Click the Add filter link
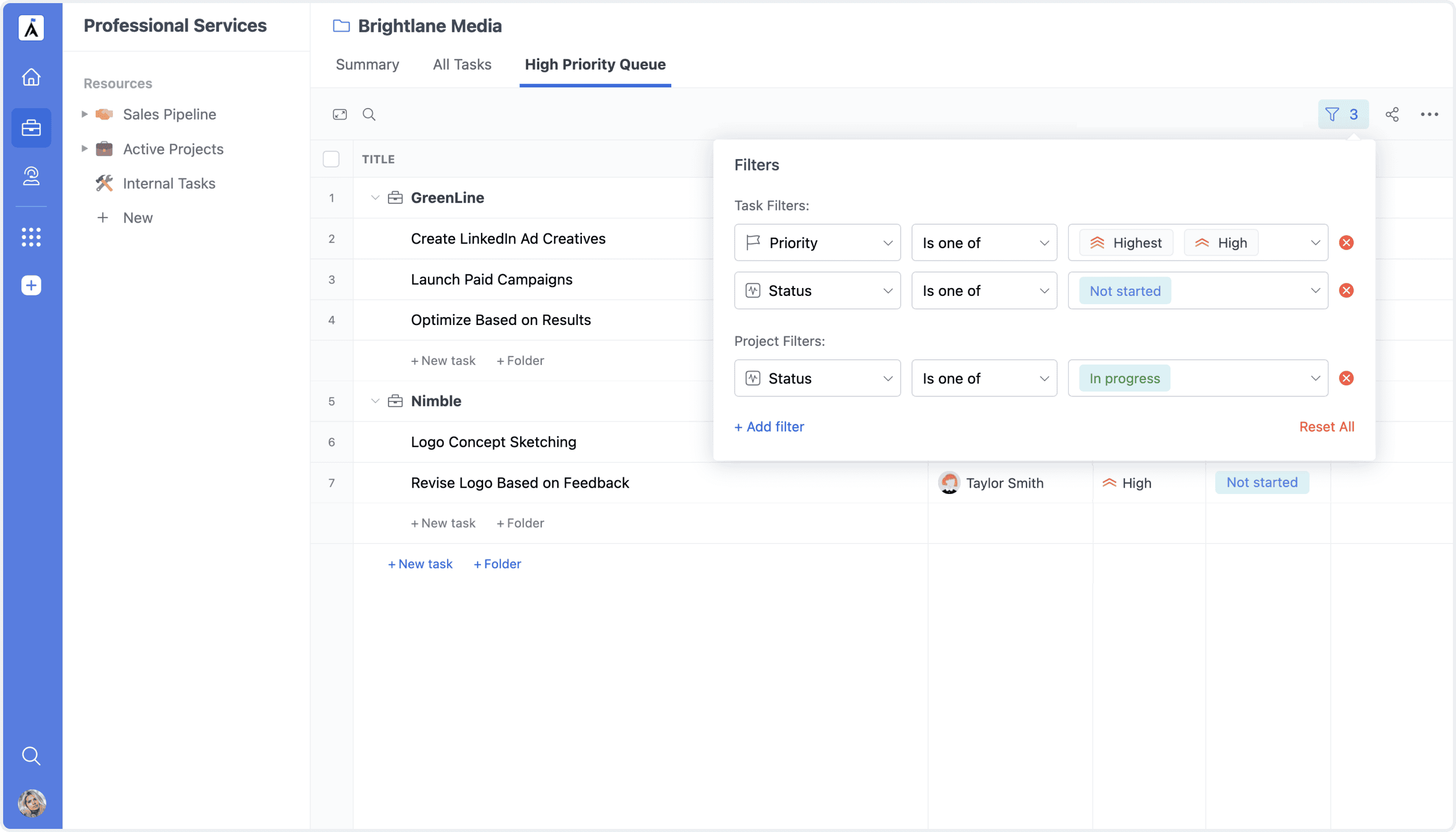The width and height of the screenshot is (1456, 832). (x=769, y=427)
